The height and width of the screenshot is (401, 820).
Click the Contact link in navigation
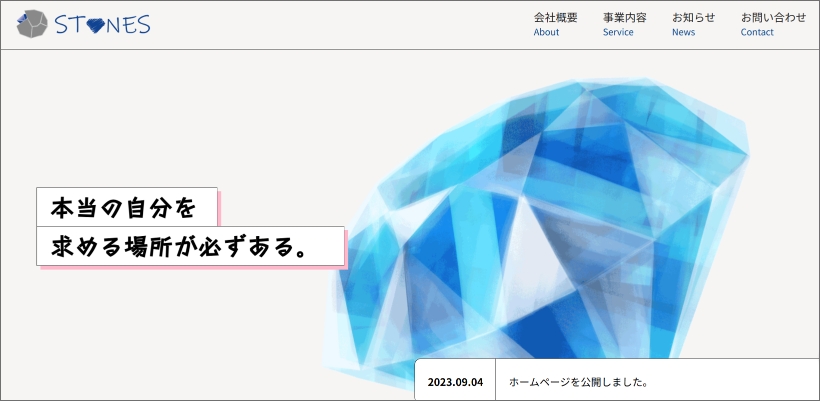pos(757,32)
